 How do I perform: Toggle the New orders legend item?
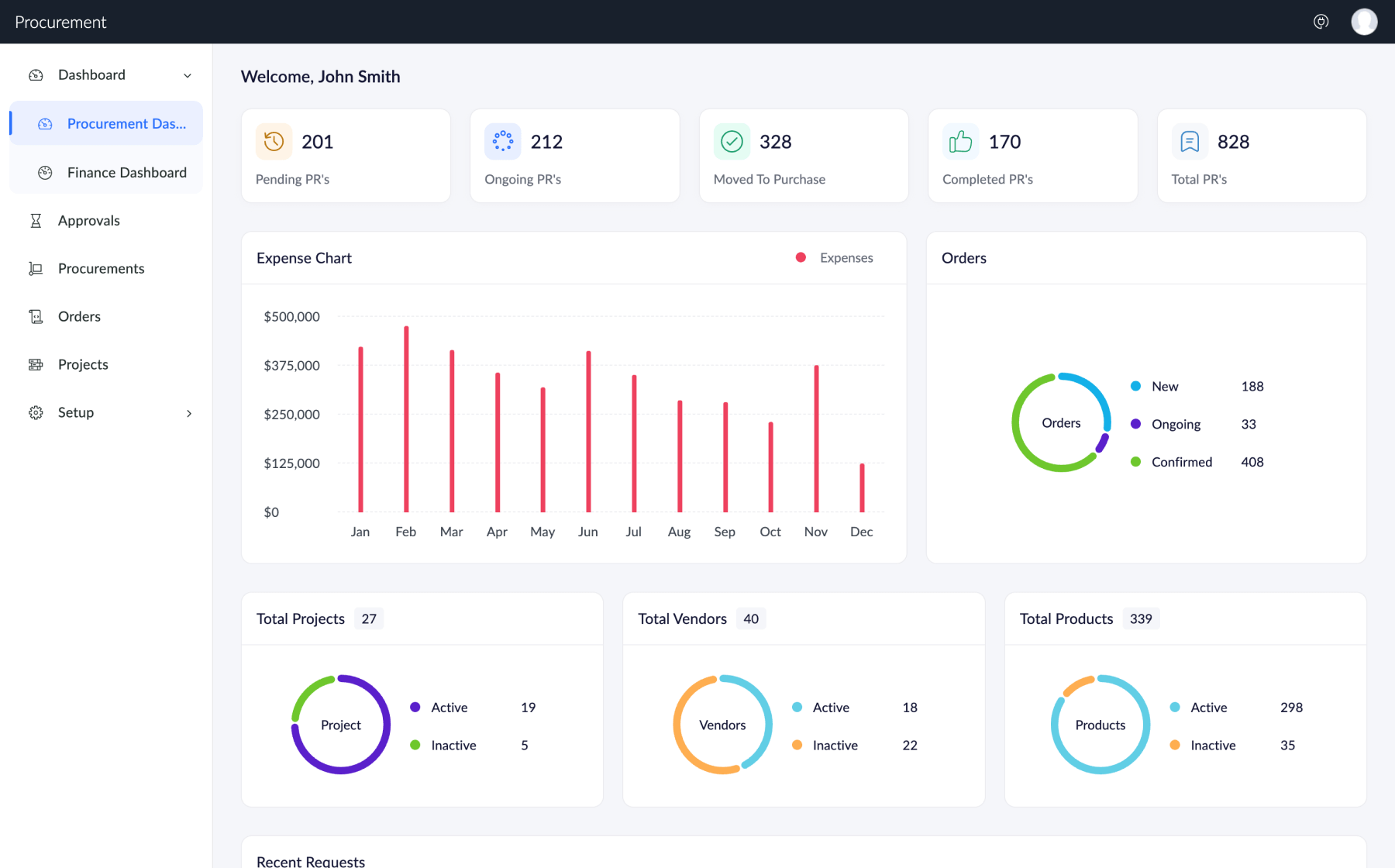(1164, 387)
